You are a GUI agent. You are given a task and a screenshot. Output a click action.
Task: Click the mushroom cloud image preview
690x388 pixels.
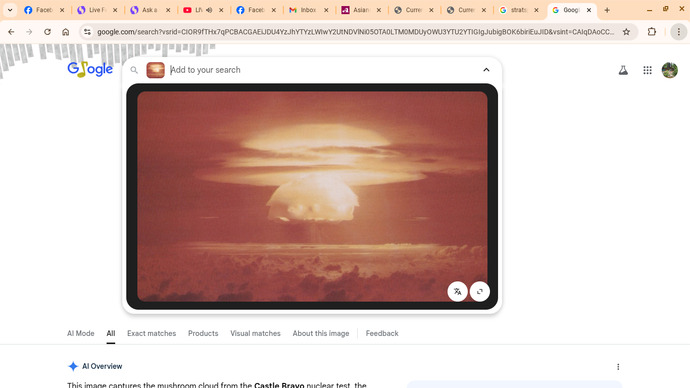click(x=312, y=196)
